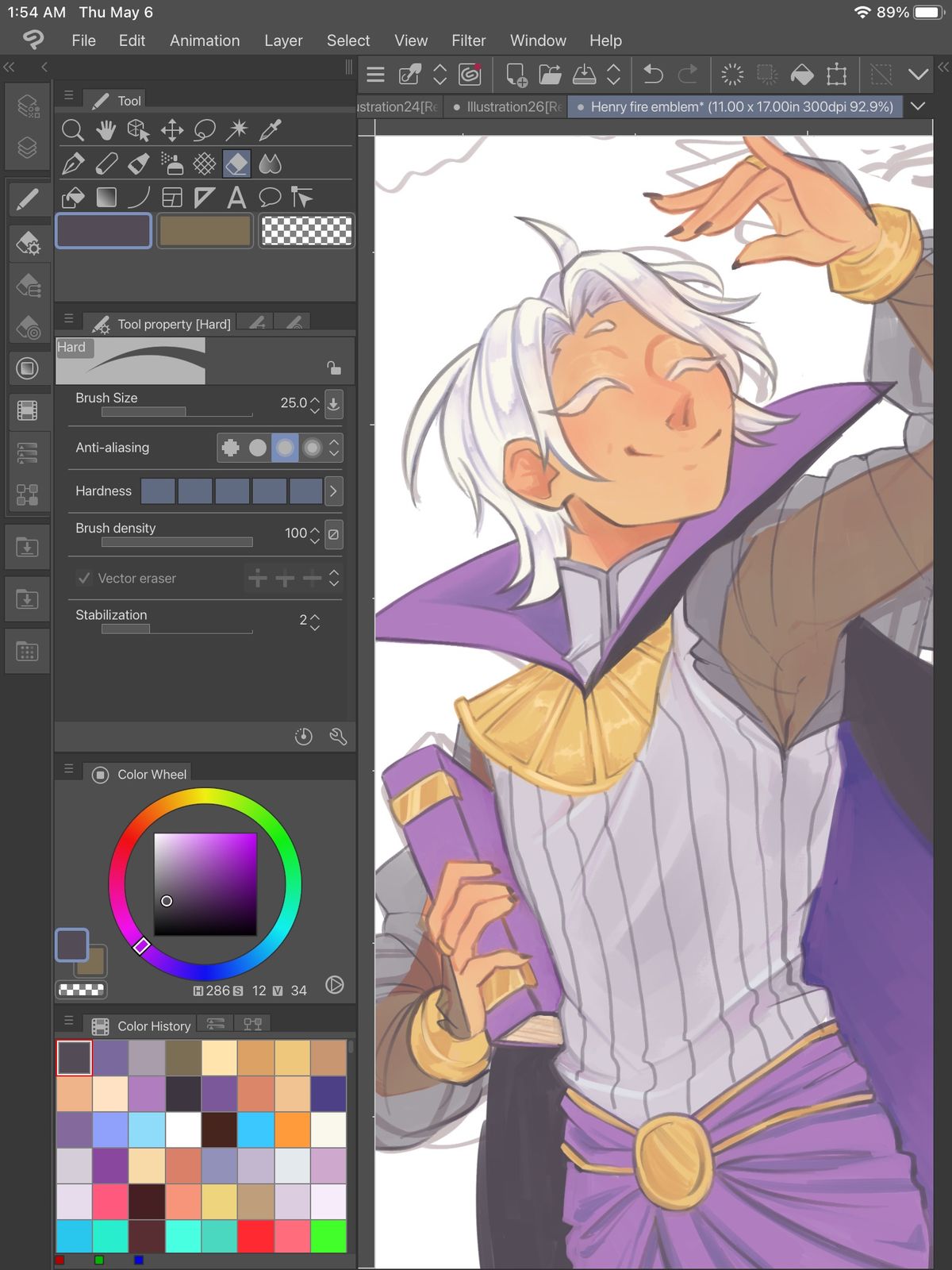Click the Clip Studio spiral icon
Image resolution: width=952 pixels, height=1270 pixels.
[470, 75]
